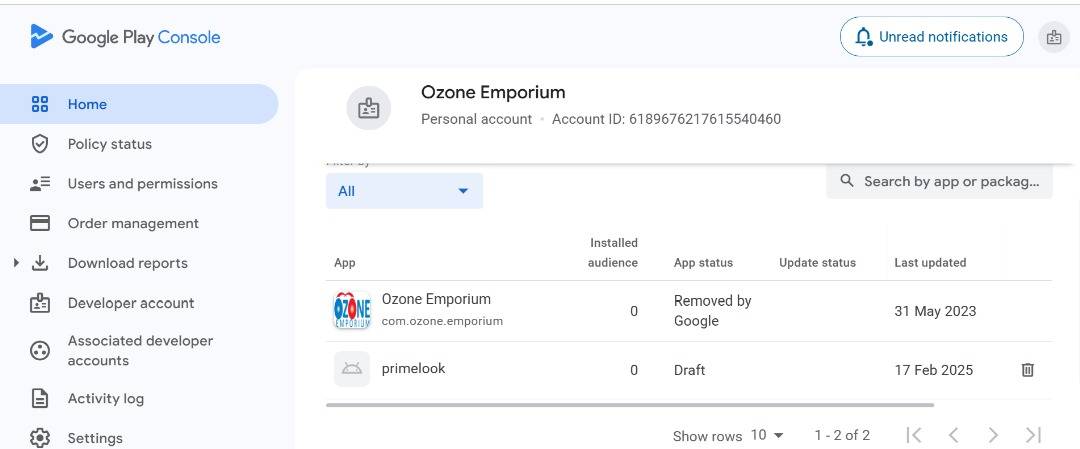The height and width of the screenshot is (449, 1080).
Task: Click the Ozone Emporium account heading
Action: point(493,92)
